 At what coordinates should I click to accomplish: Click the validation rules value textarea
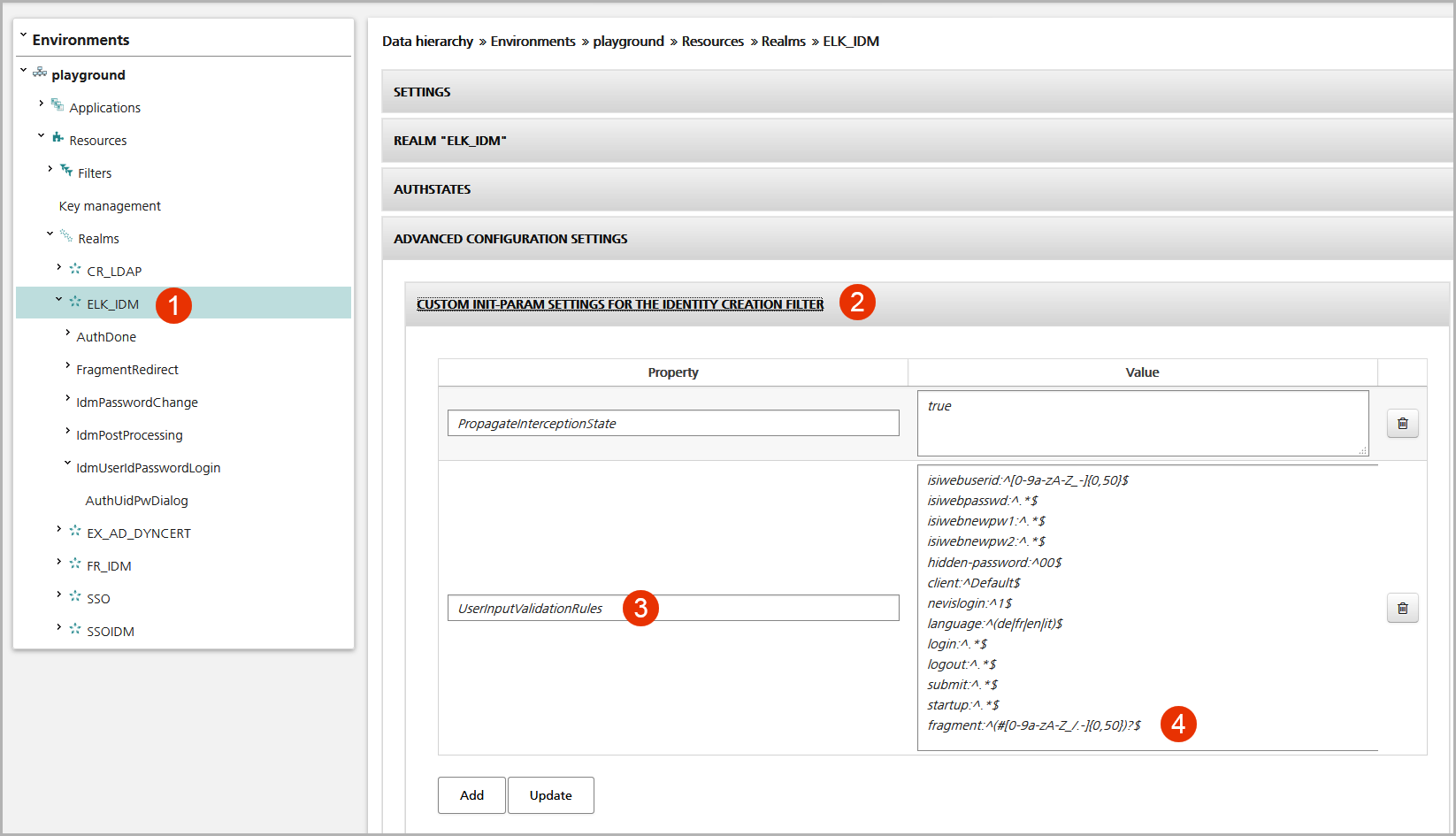1147,608
